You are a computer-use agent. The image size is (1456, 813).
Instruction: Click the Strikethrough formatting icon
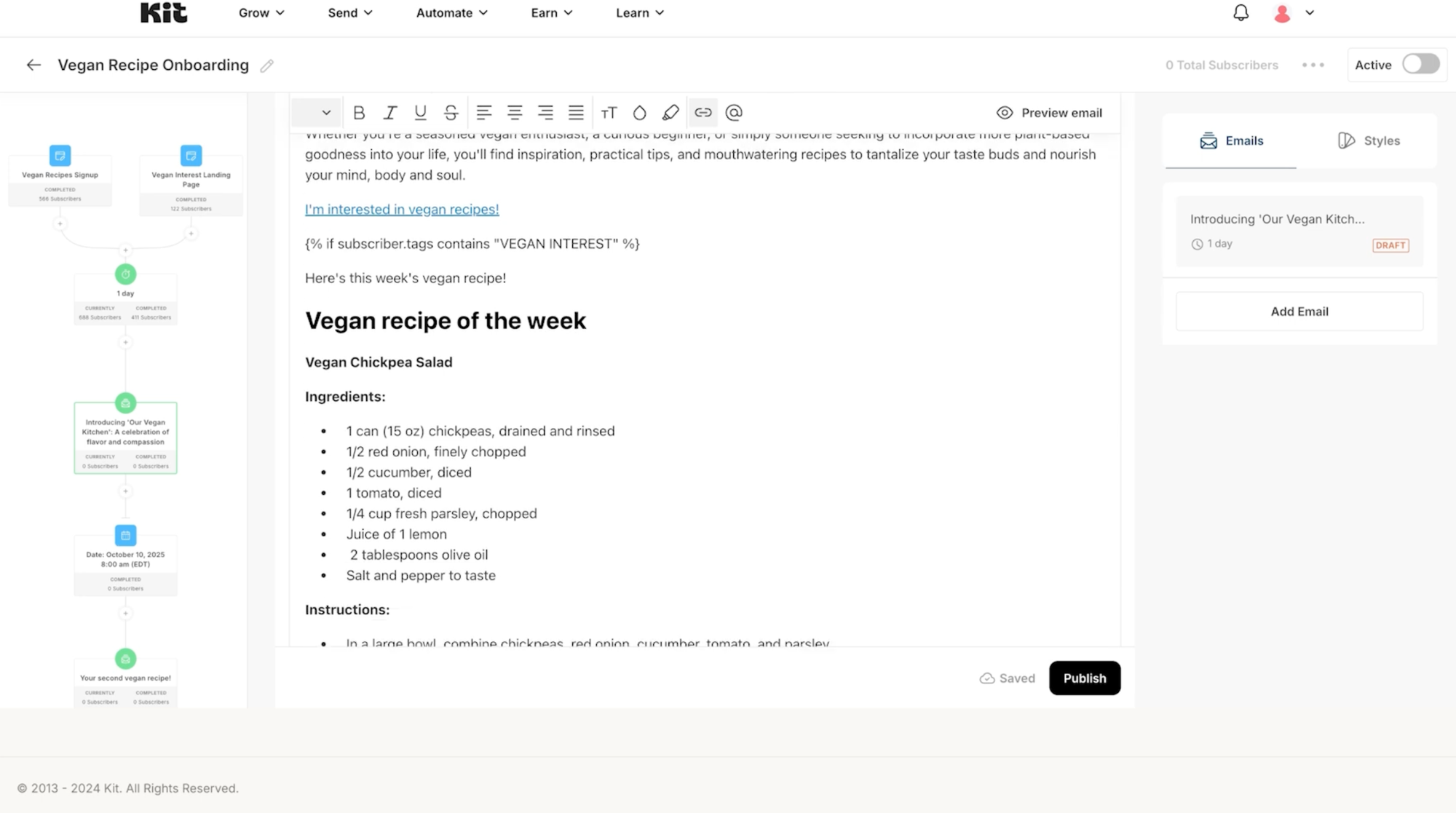pos(451,112)
